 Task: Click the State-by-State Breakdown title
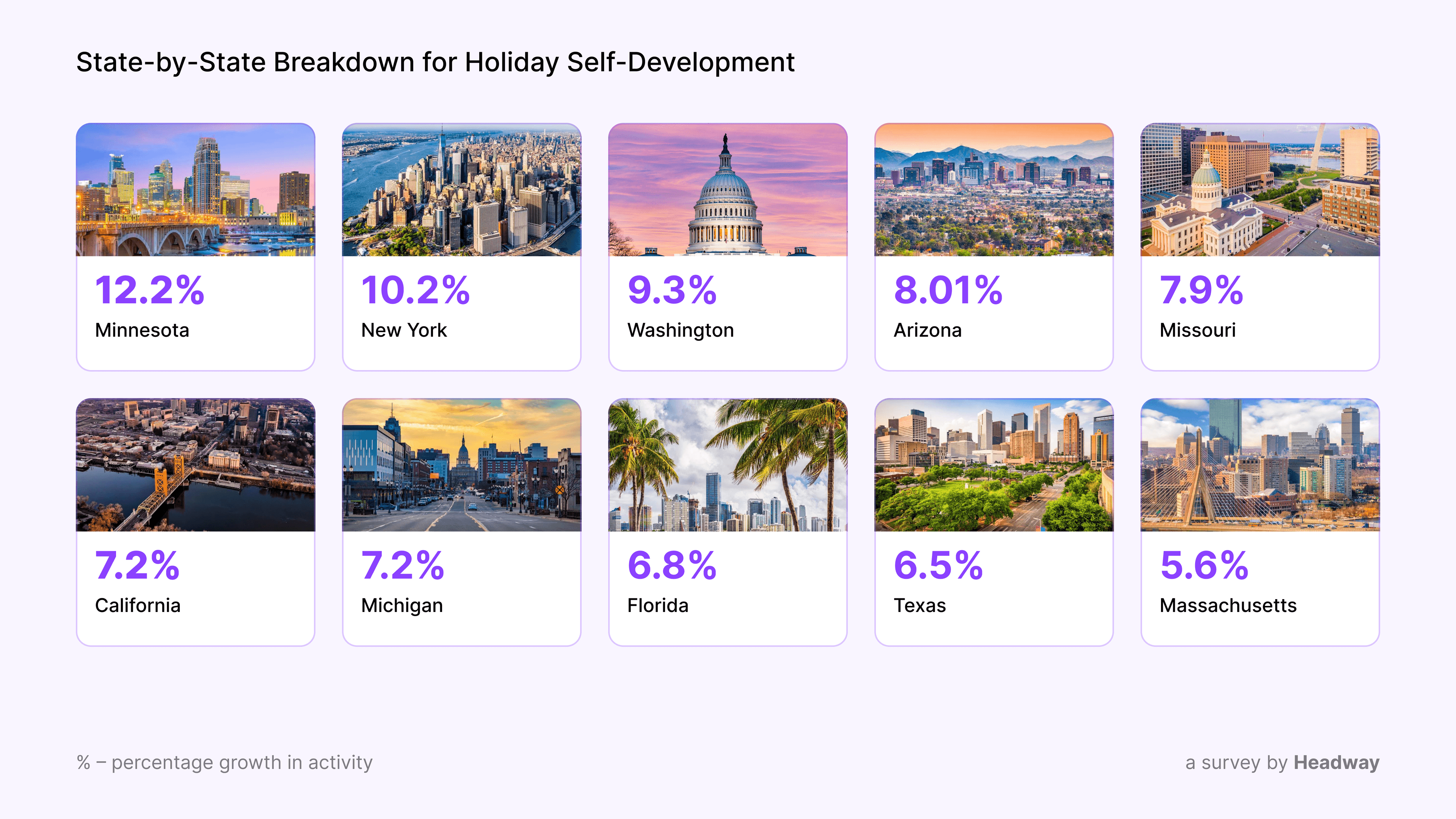click(435, 62)
